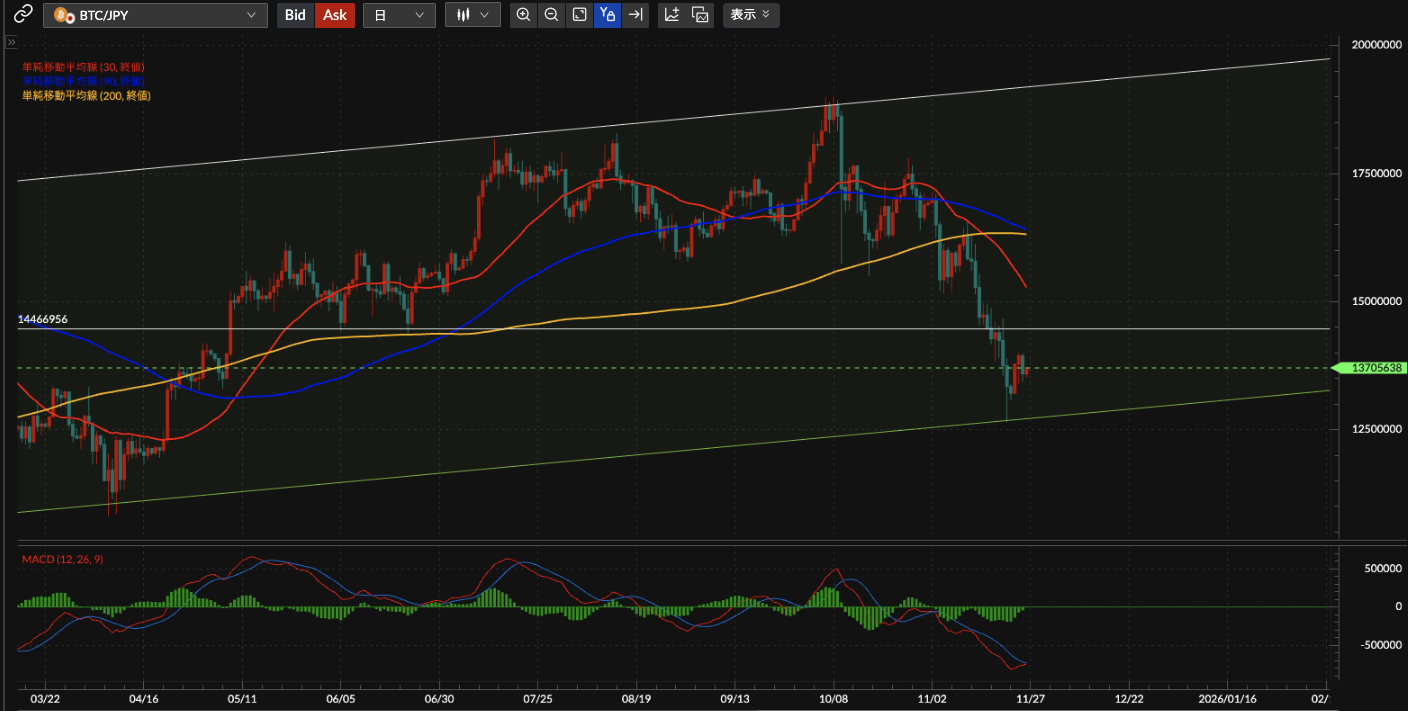1408x711 pixels.
Task: Click the 14466956 horizontal line label
Action: 43,319
